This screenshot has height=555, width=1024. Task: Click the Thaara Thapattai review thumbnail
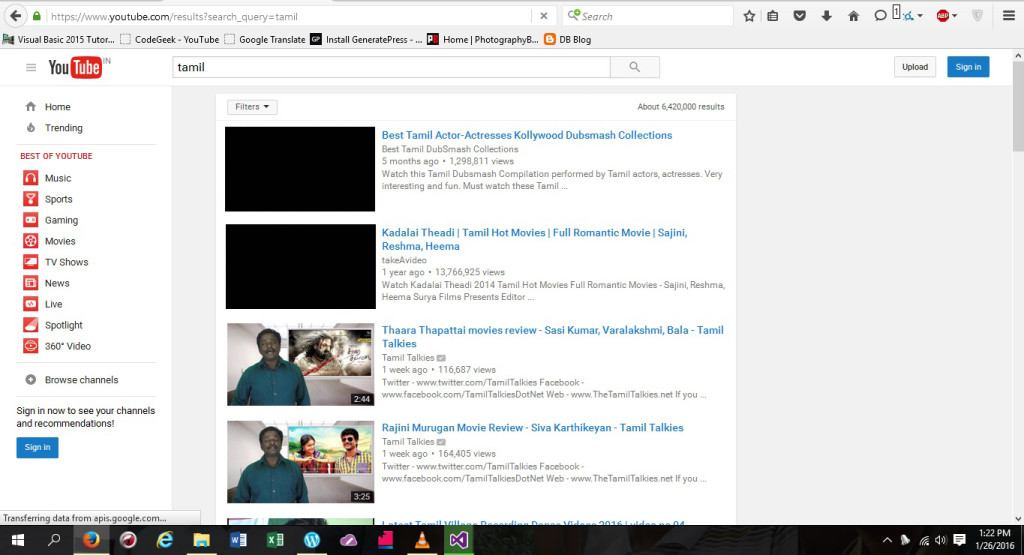300,364
